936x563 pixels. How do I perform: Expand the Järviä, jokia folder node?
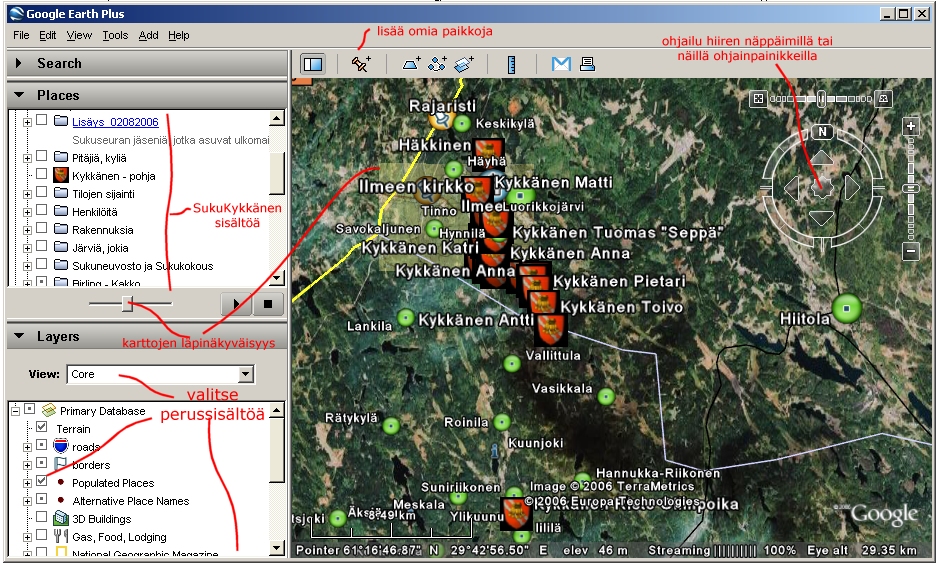coord(27,248)
